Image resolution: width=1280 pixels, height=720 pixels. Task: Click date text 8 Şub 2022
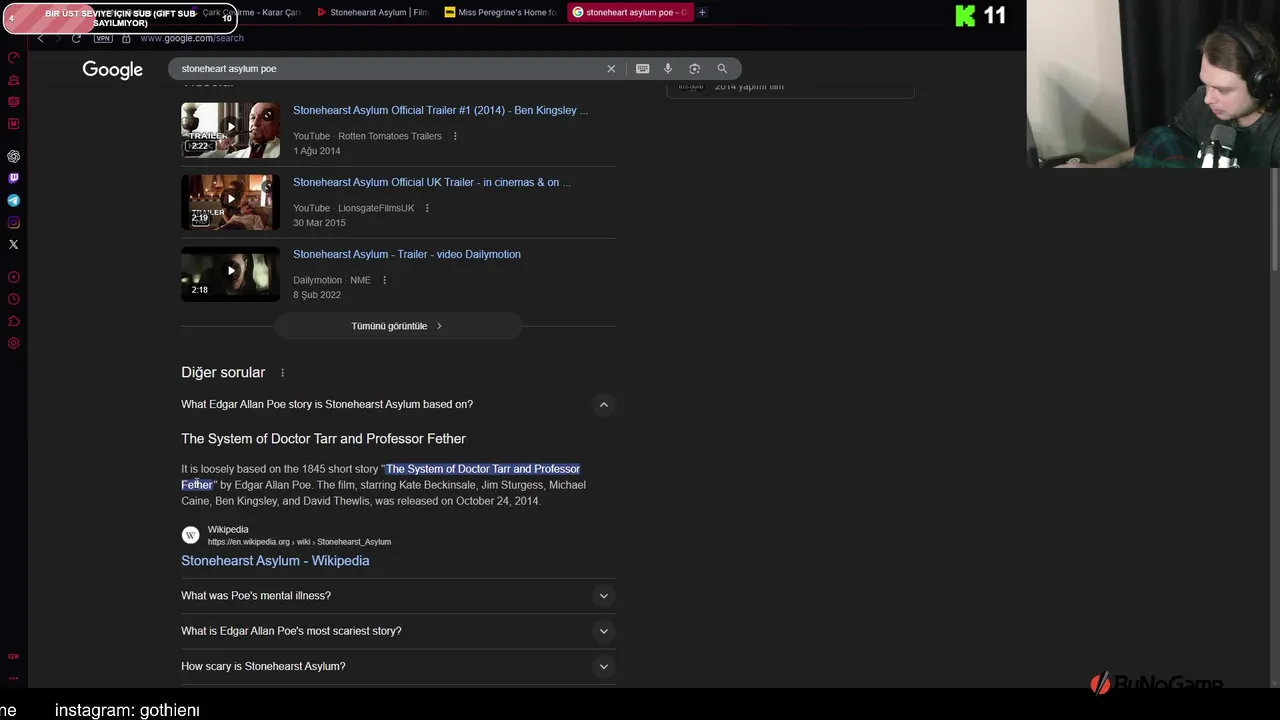[x=317, y=295]
